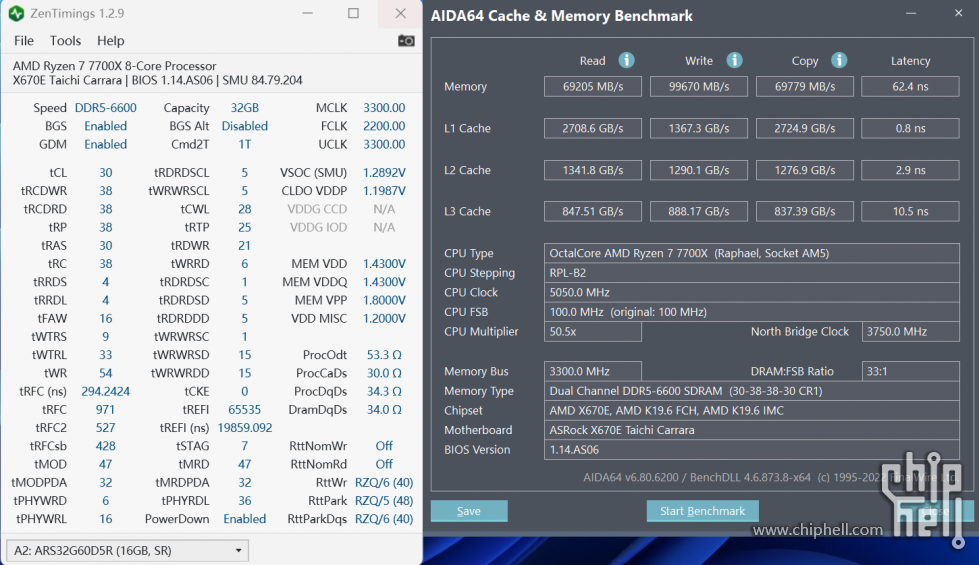Click the L3 Cache Write 888.17 GB/s field
Image resolution: width=979 pixels, height=565 pixels.
699,211
